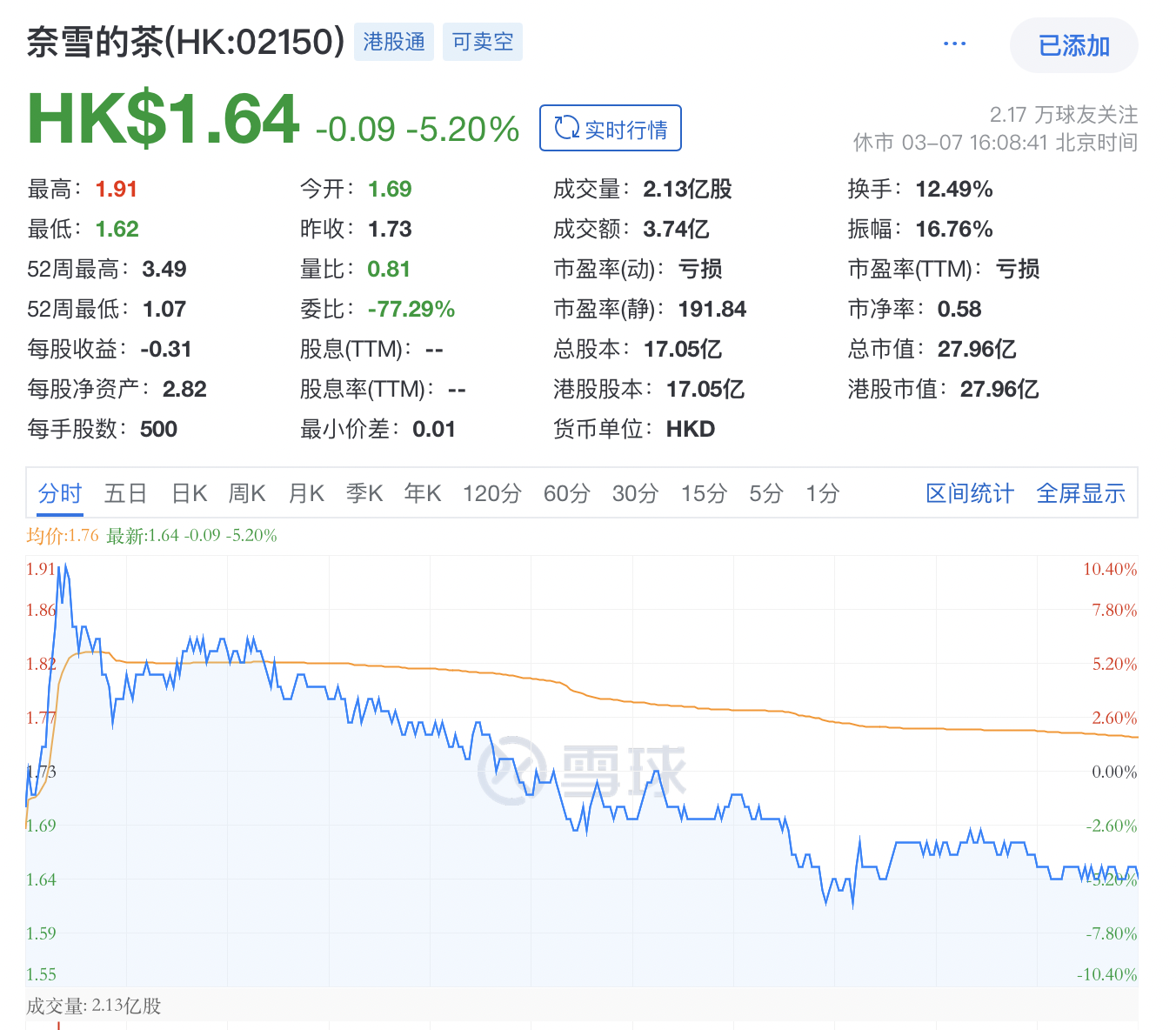Click the 港股通 tag

click(x=394, y=42)
